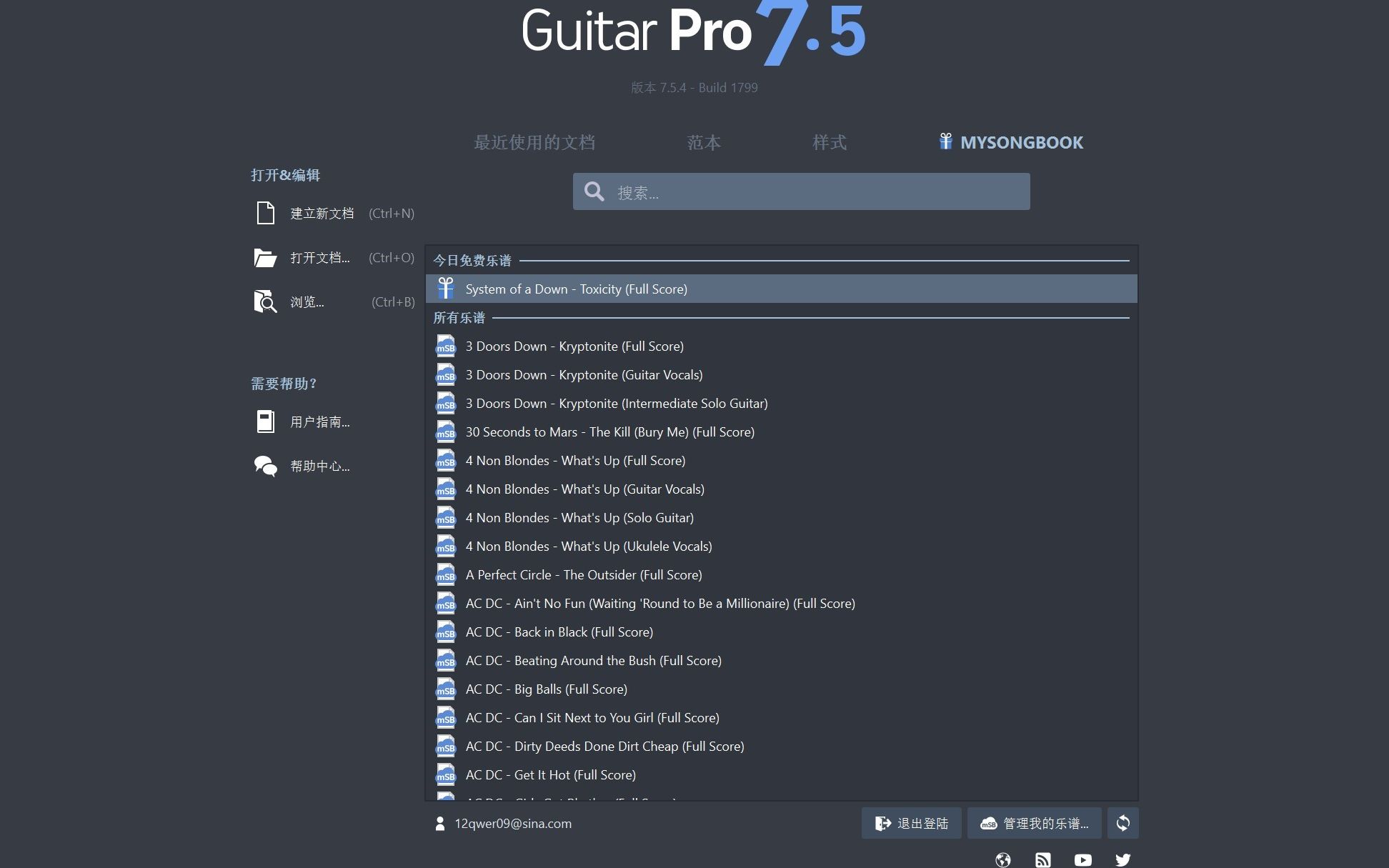Viewport: 1389px width, 868px height.
Task: Select AC DC - Dirty Deeds Done Dirt Cheap
Action: click(x=782, y=746)
